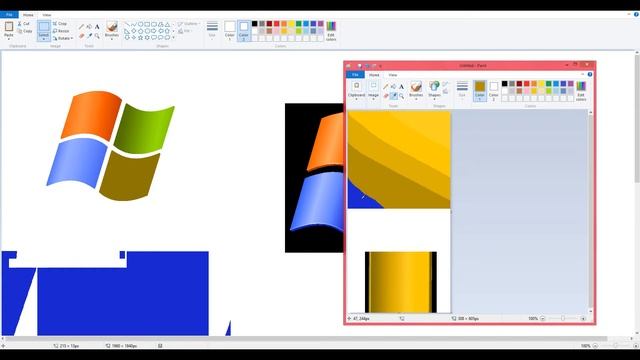Switch to the Home tab in back Paint window
The image size is (640, 360).
click(28, 15)
